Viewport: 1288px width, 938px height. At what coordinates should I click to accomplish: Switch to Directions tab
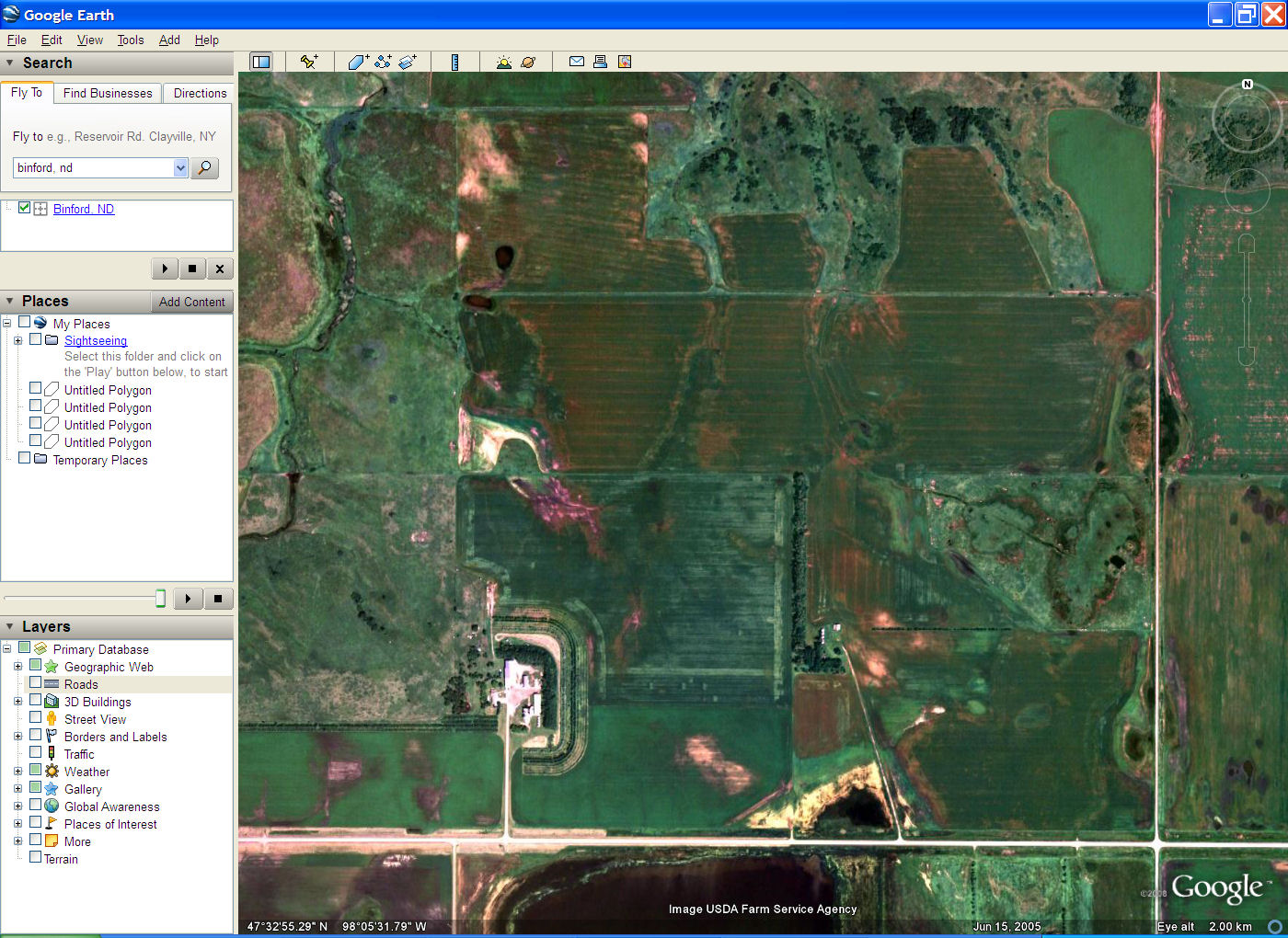(200, 93)
